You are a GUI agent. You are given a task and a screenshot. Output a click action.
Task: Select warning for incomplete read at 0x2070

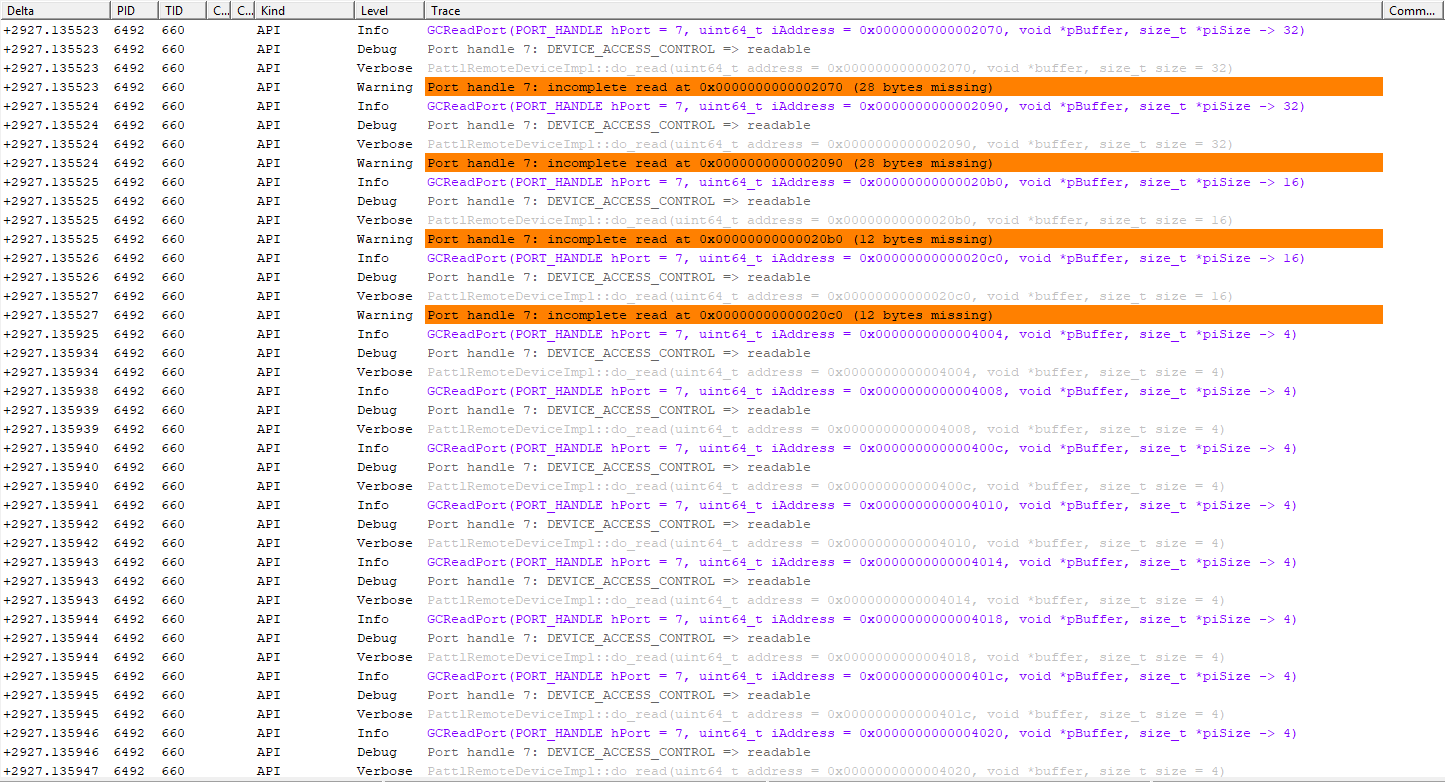point(709,87)
